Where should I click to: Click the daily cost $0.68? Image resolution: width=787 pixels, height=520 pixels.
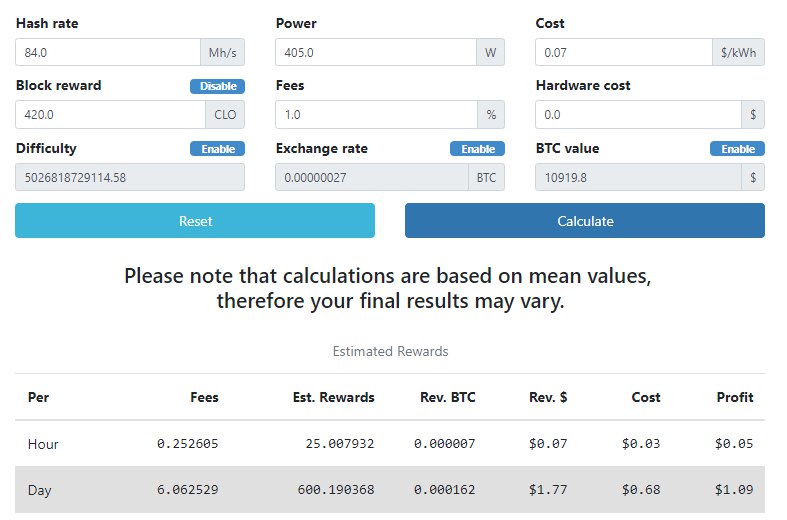[x=641, y=490]
